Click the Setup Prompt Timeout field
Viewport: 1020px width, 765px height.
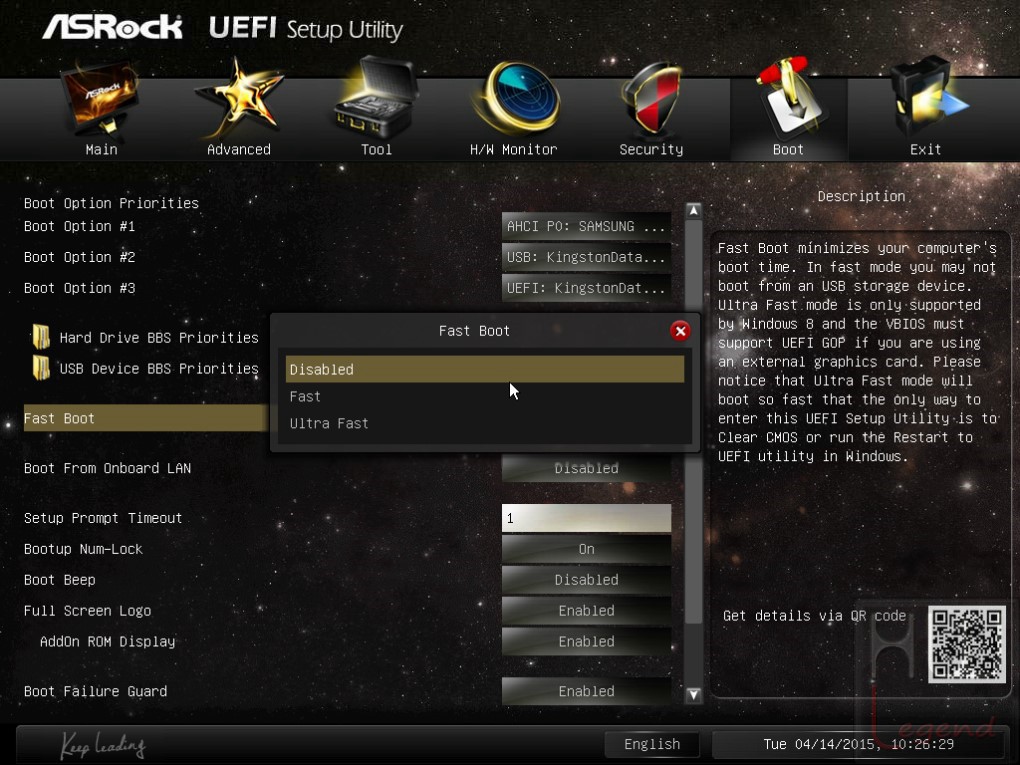(586, 518)
